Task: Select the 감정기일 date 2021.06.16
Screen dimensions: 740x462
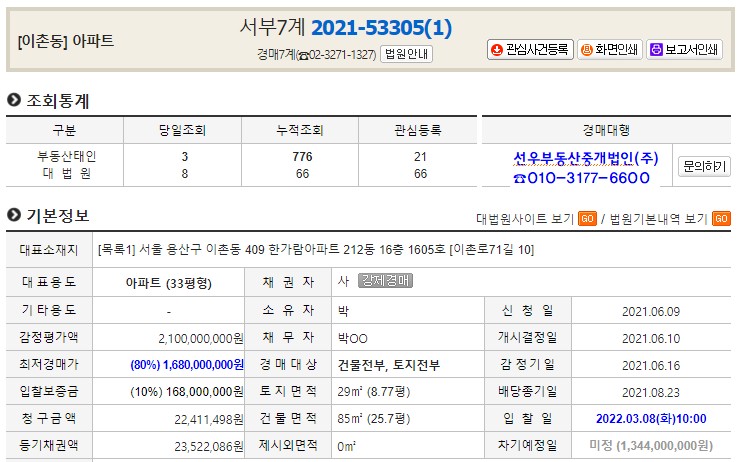Action: click(x=651, y=365)
